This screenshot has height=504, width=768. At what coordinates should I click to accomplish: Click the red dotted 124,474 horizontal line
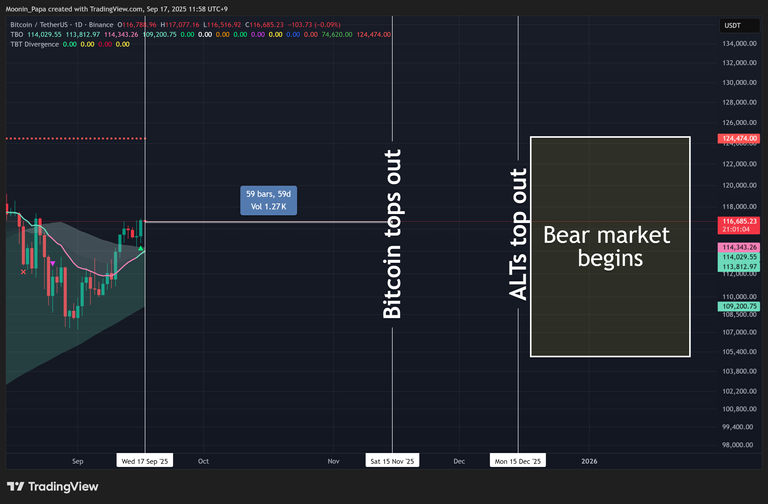(76, 139)
